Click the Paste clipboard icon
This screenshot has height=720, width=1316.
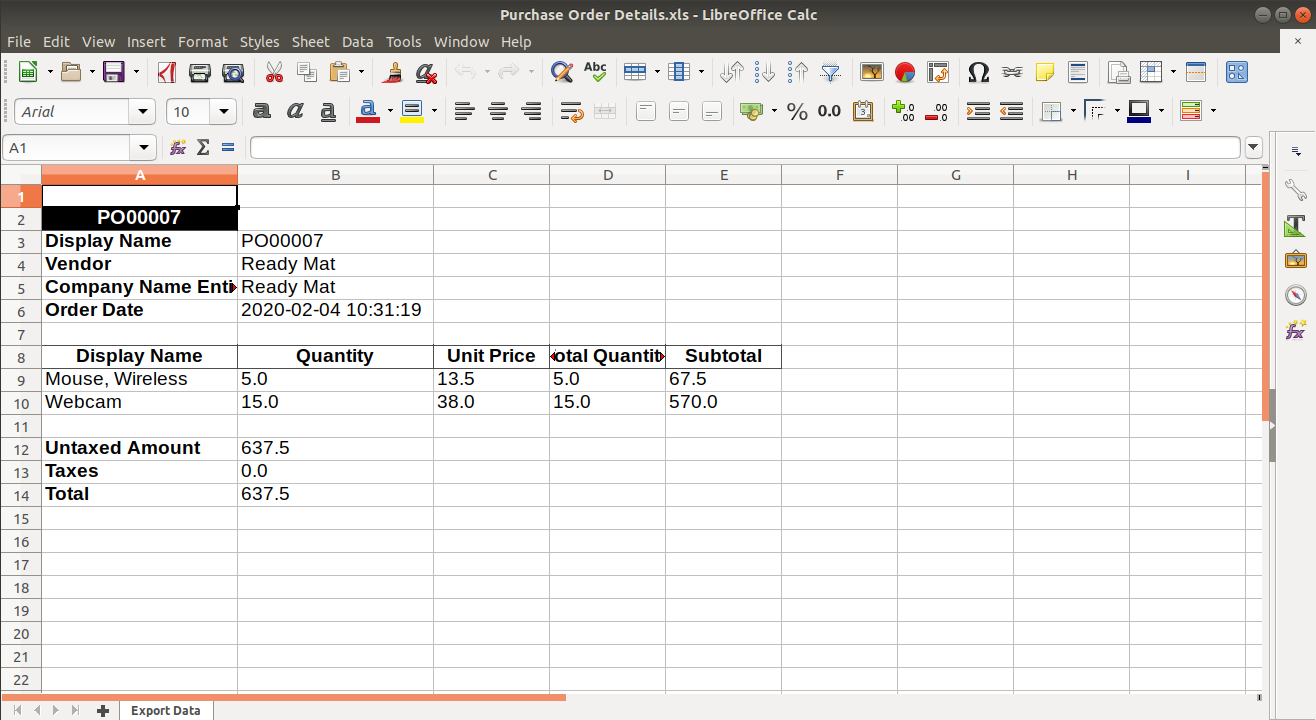340,72
